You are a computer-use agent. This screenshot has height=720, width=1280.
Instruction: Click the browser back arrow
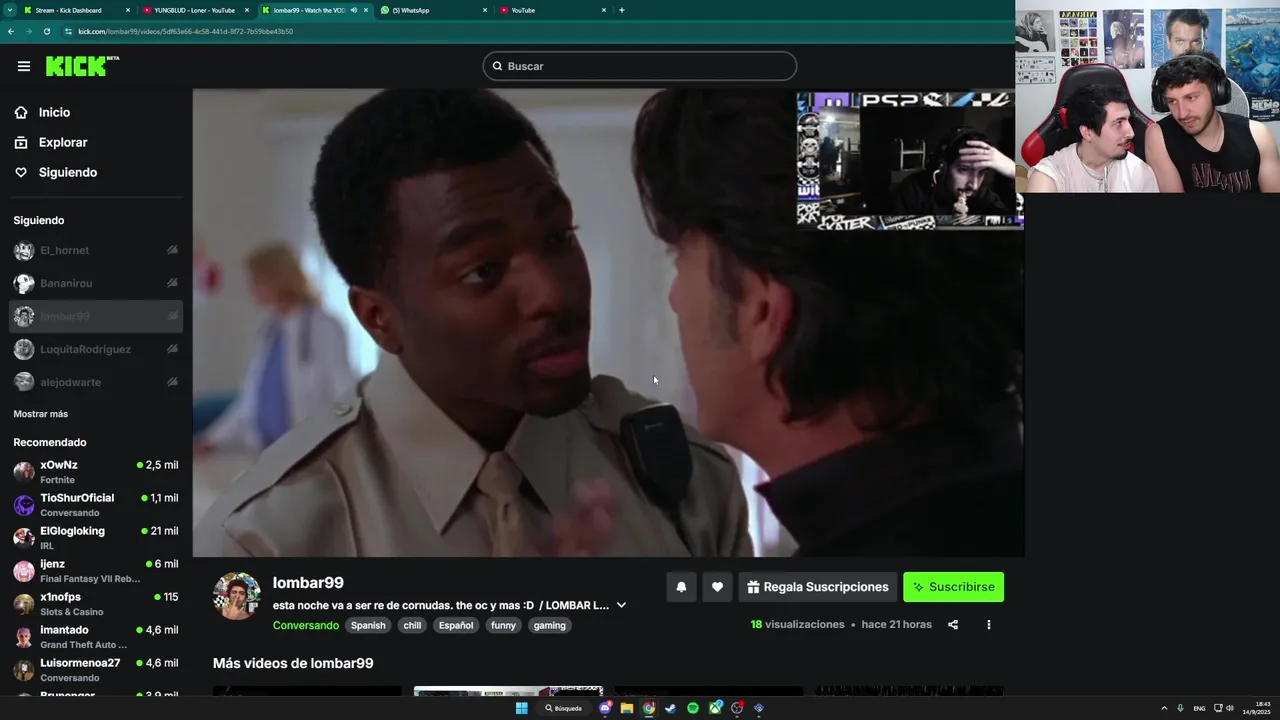click(x=10, y=31)
